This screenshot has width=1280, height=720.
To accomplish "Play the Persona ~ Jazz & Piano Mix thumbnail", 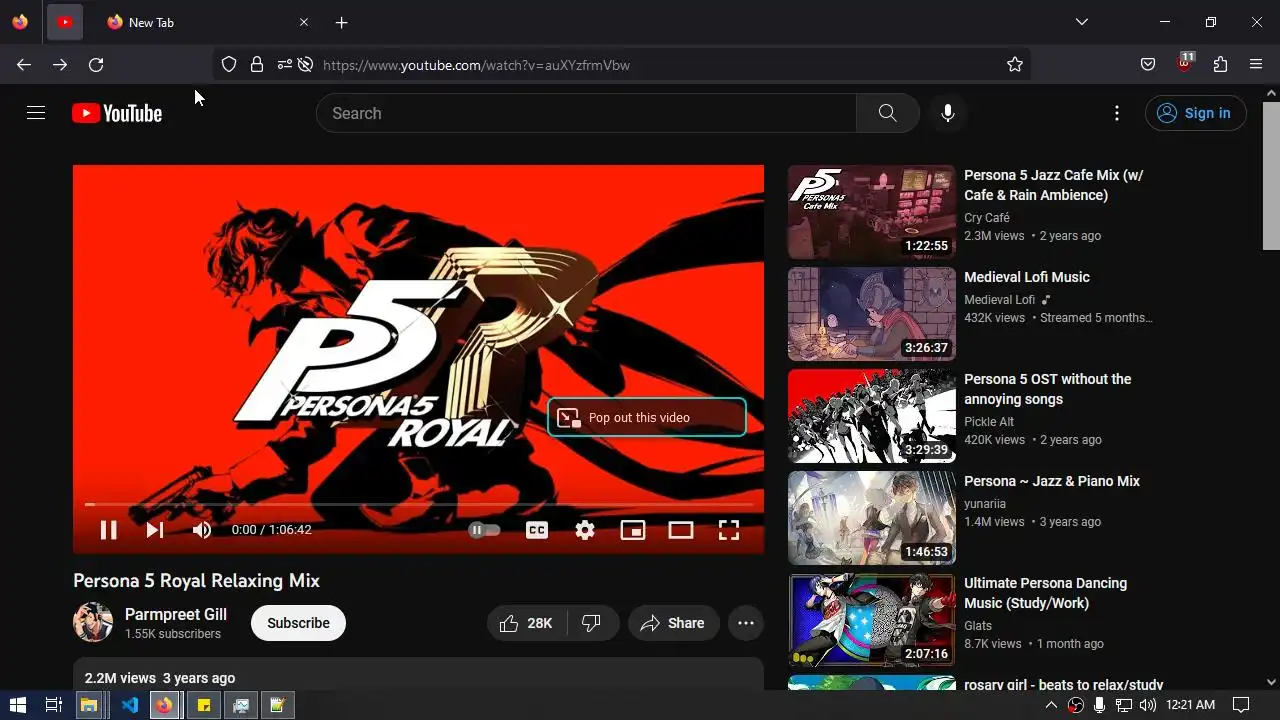I will click(872, 518).
